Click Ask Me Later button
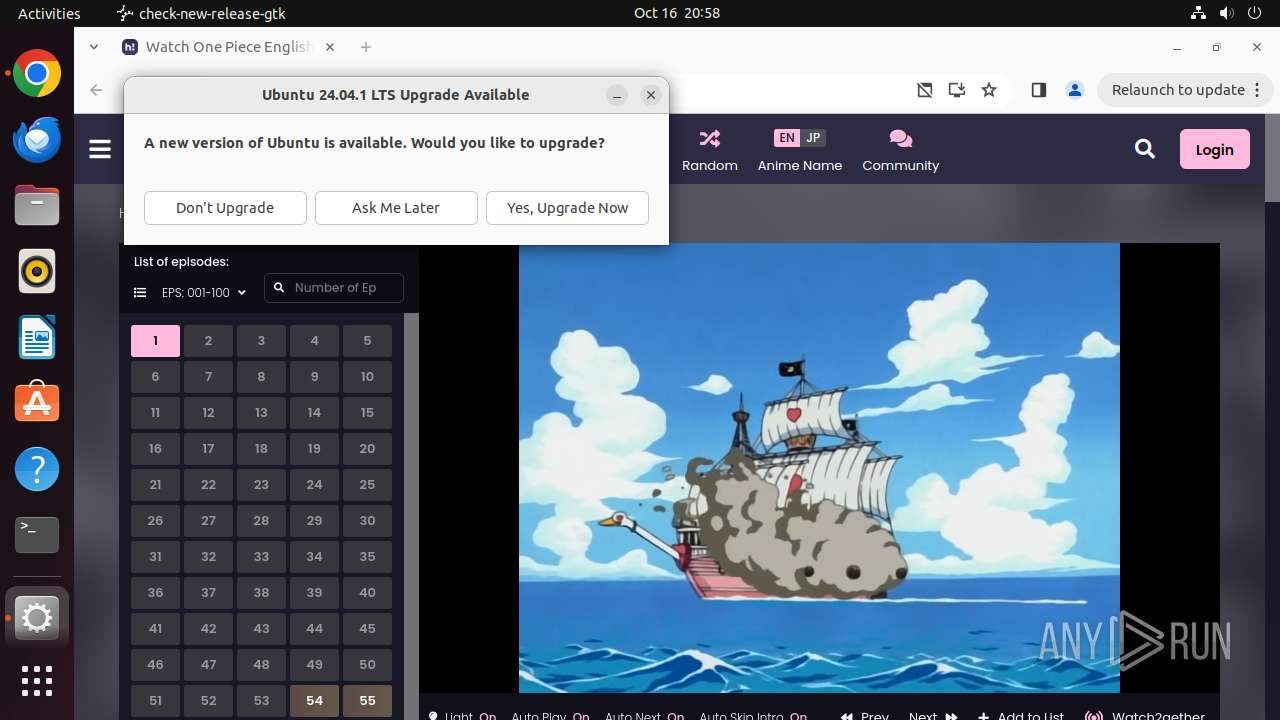Viewport: 1280px width, 720px height. (396, 208)
